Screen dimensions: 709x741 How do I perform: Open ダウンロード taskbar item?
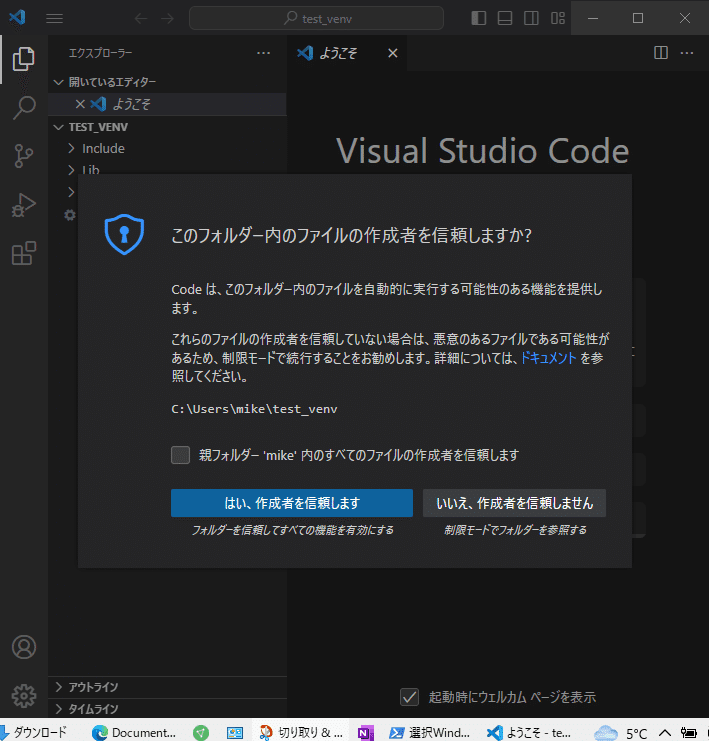click(35, 732)
